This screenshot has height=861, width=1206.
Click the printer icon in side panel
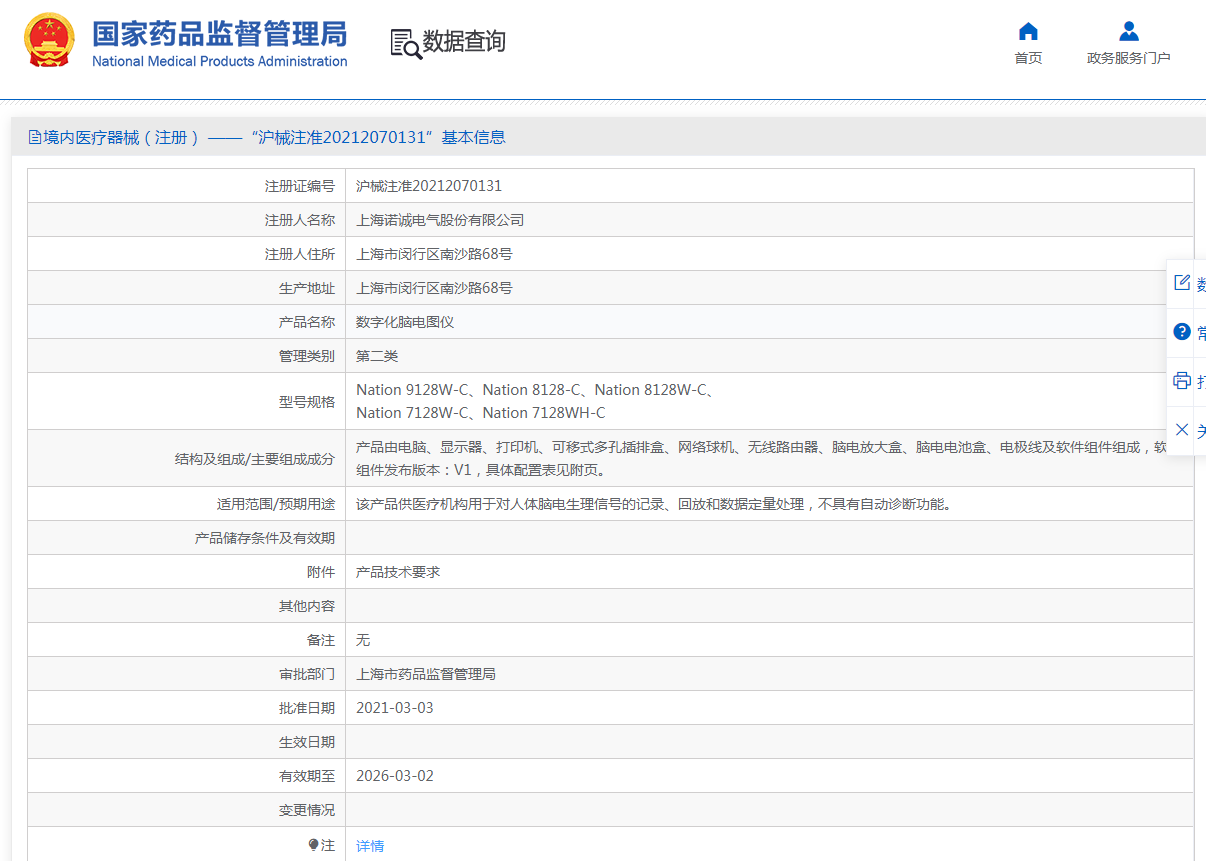click(x=1182, y=380)
